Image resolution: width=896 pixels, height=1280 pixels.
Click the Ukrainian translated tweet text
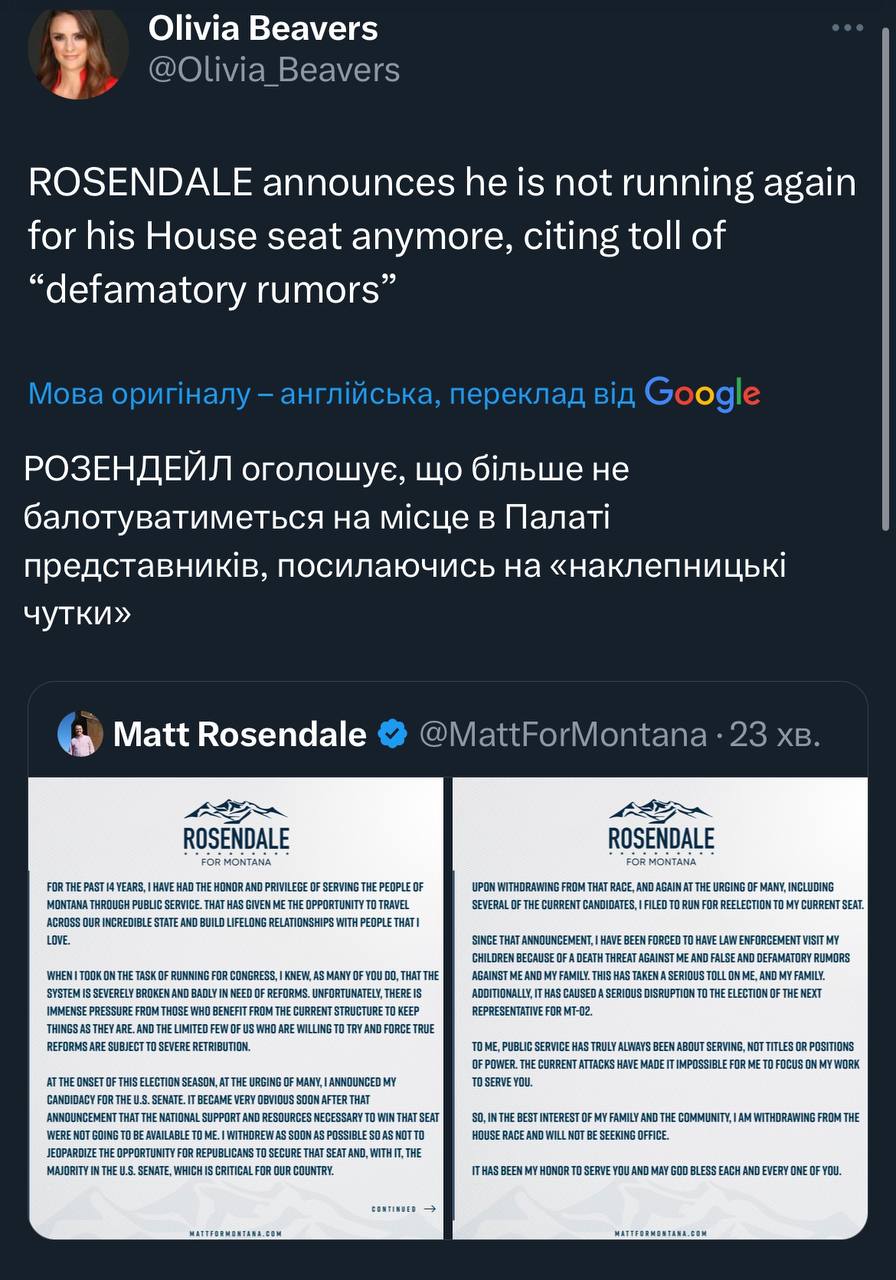(x=400, y=540)
